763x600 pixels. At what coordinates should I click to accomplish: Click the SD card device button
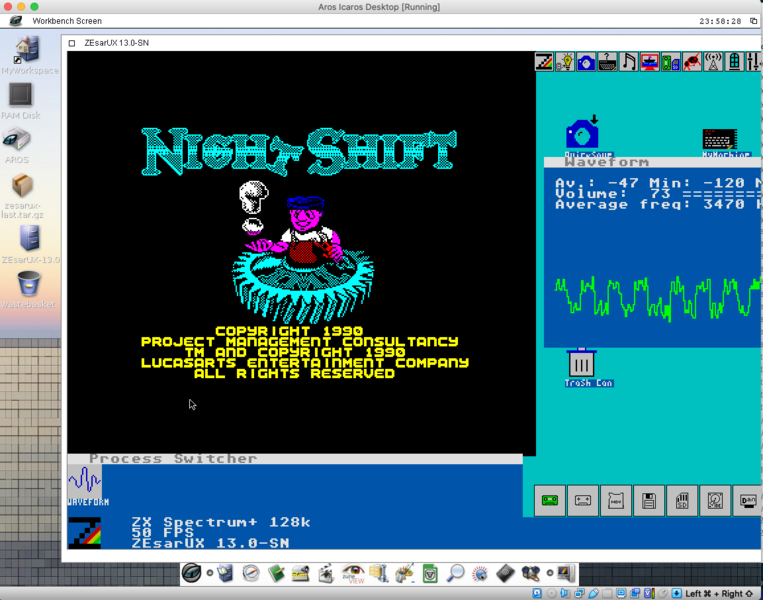[x=682, y=501]
